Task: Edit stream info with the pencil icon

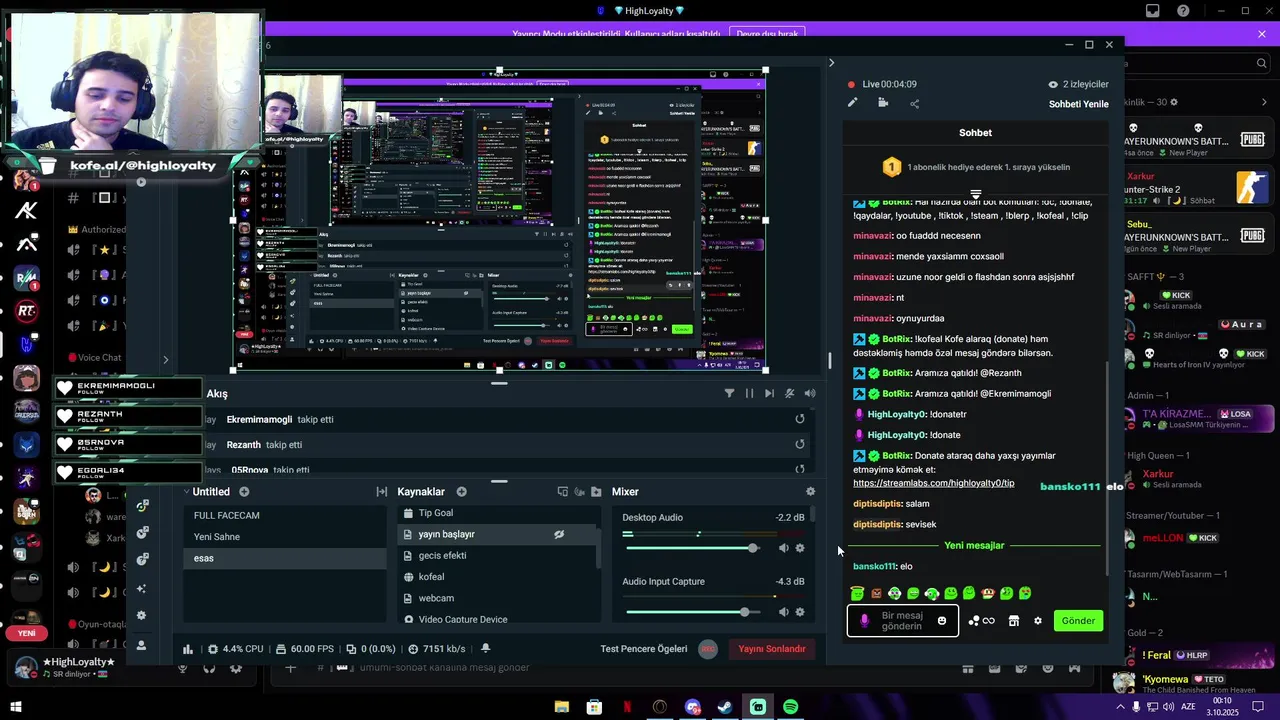Action: [852, 103]
